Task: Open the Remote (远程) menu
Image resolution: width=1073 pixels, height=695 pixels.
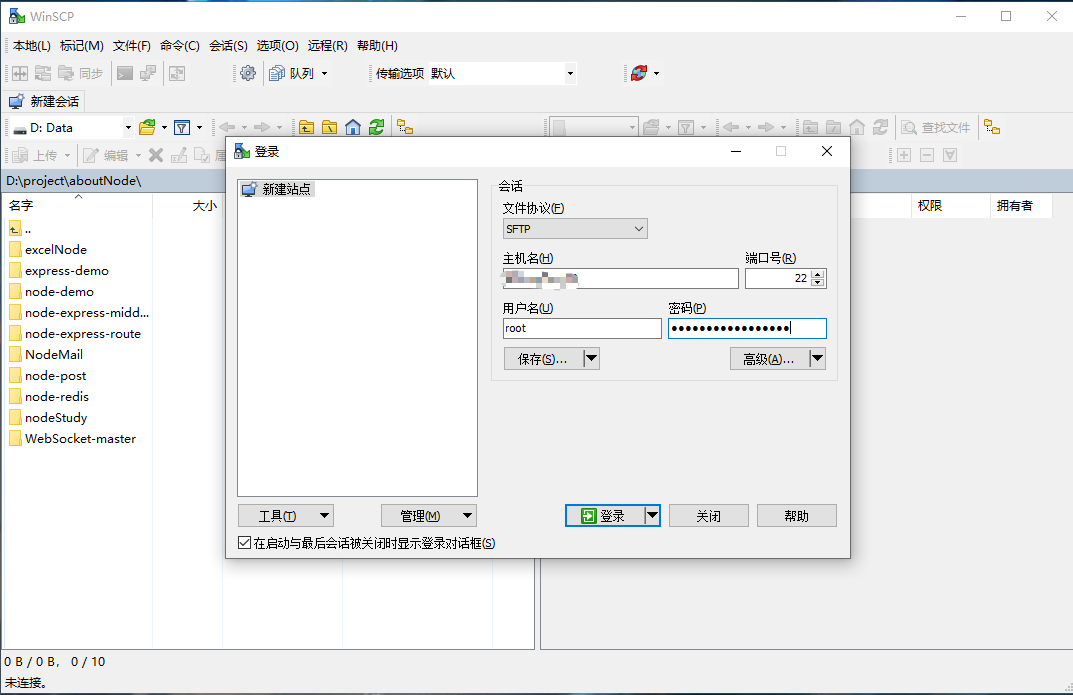Action: tap(327, 46)
